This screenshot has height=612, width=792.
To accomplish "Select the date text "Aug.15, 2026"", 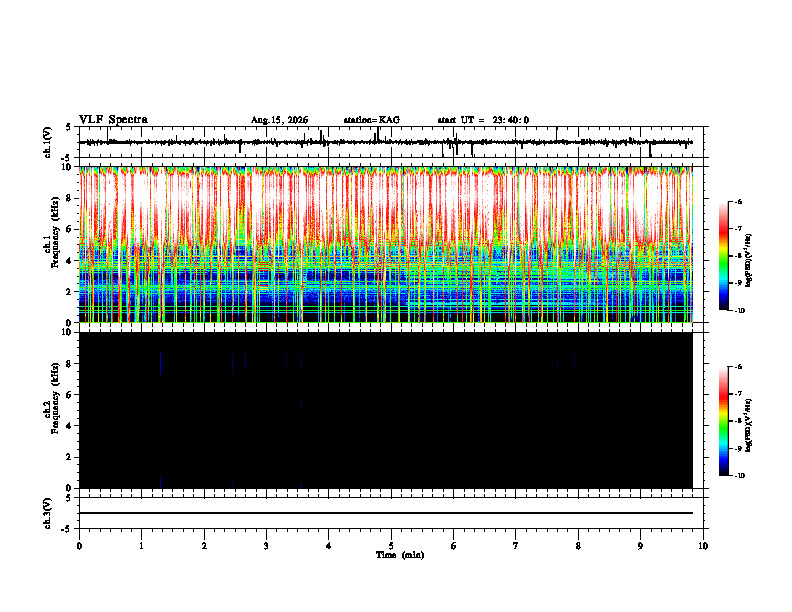I will (x=279, y=120).
